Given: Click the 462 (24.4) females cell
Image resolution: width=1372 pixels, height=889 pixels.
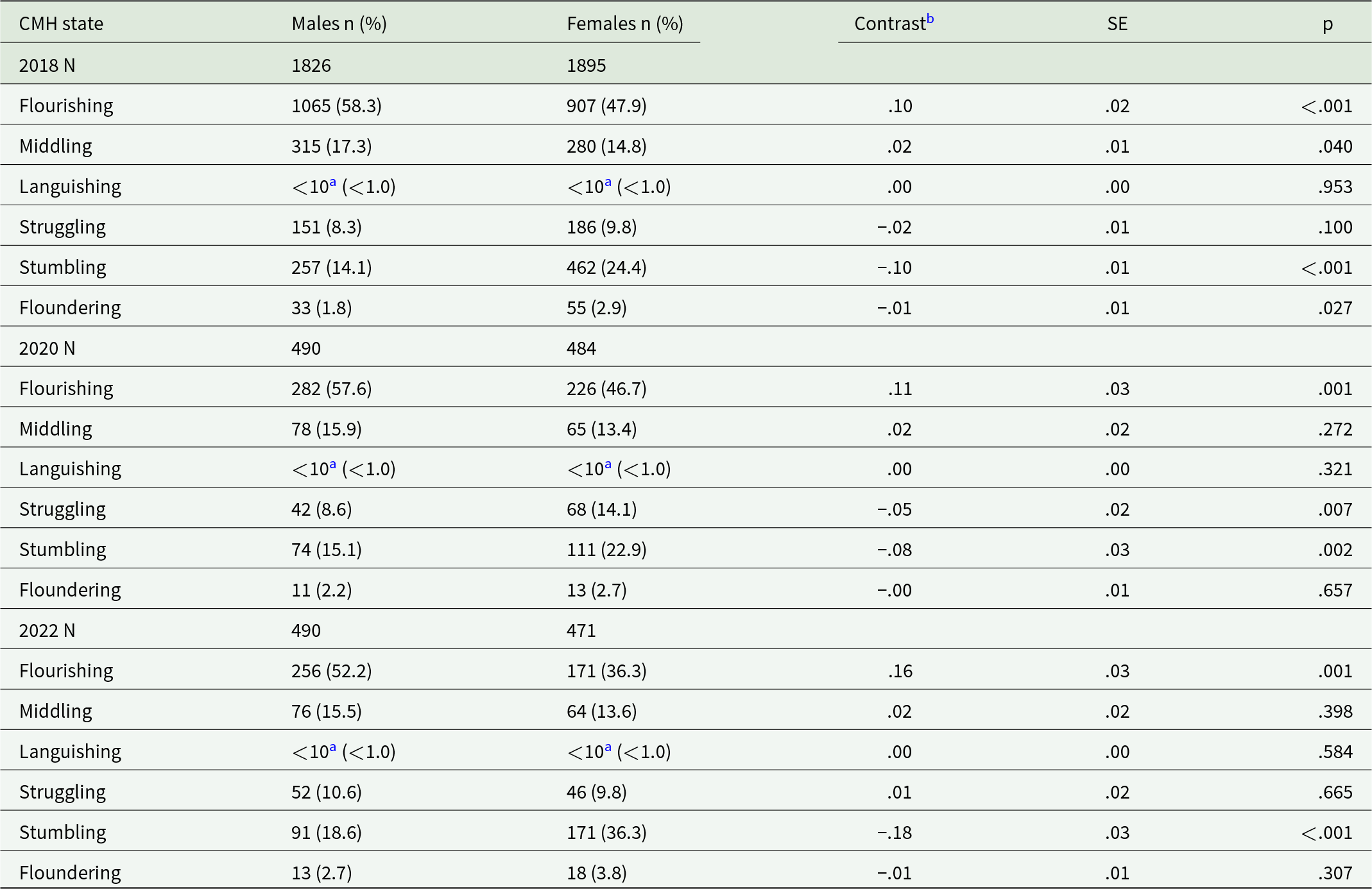Looking at the screenshot, I should 606,267.
